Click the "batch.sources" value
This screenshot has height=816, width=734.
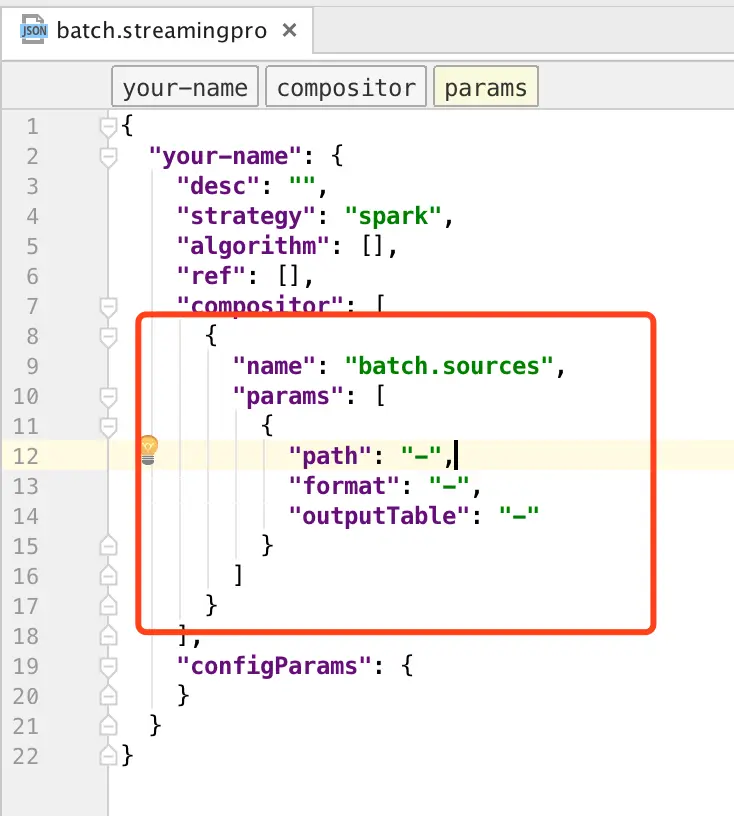(x=449, y=366)
